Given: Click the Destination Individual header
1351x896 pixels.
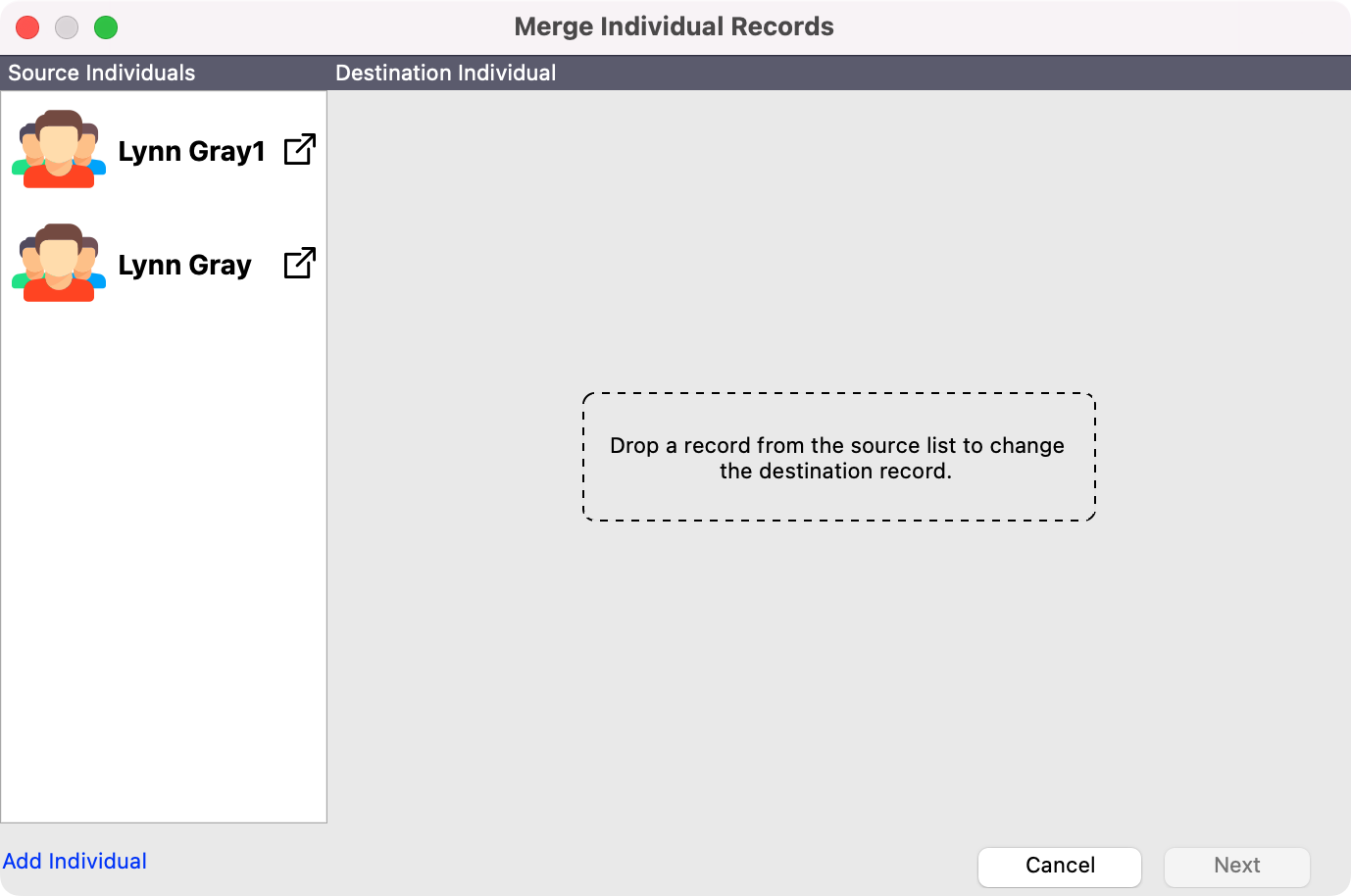Looking at the screenshot, I should [x=445, y=74].
